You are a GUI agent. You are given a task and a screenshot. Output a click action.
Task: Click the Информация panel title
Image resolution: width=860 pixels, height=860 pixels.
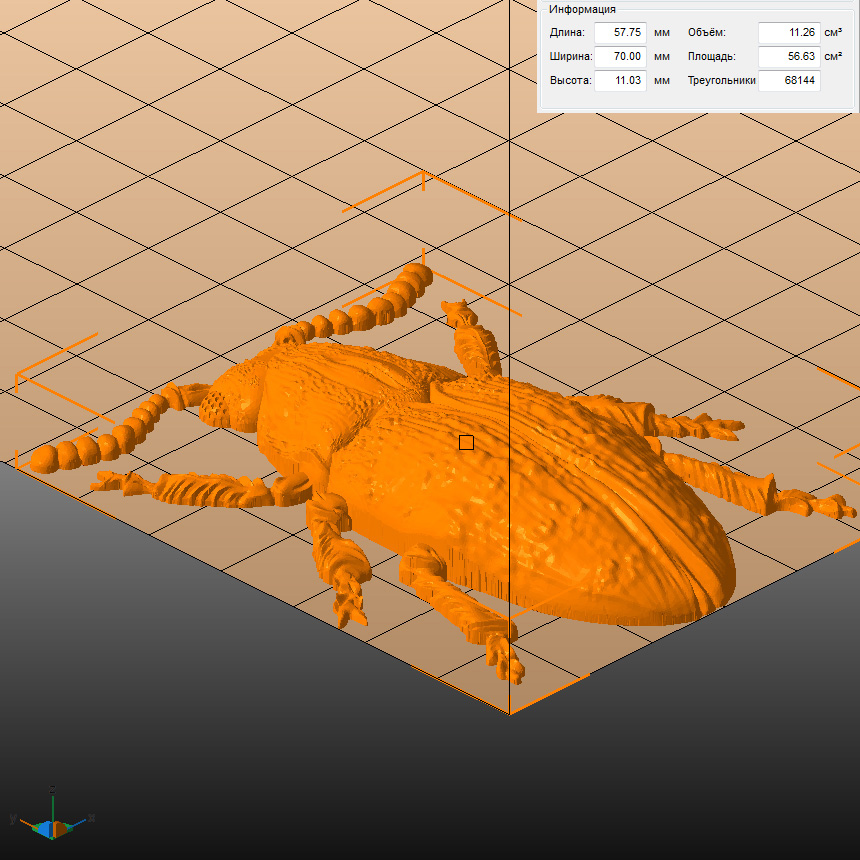click(x=582, y=9)
